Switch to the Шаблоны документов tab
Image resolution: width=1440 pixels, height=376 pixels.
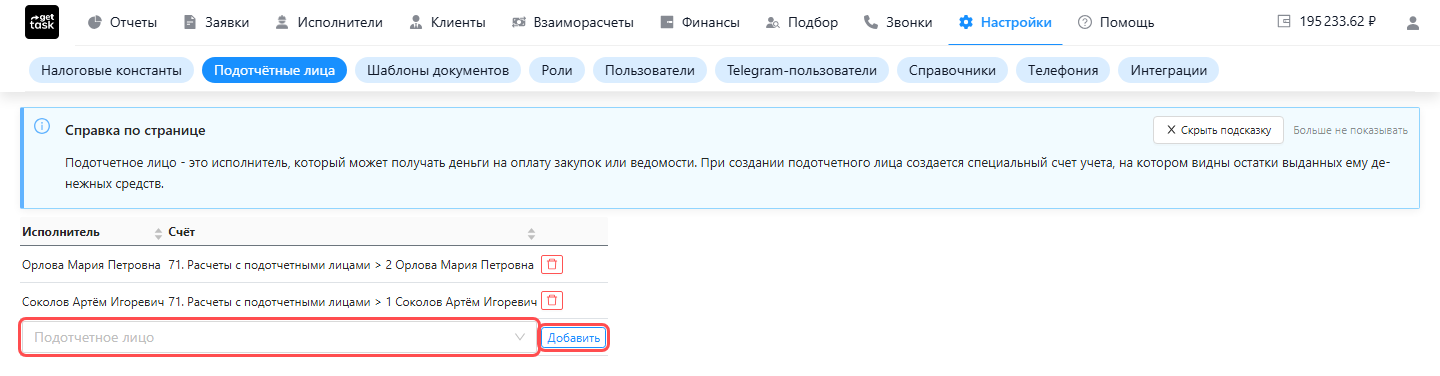coord(438,71)
